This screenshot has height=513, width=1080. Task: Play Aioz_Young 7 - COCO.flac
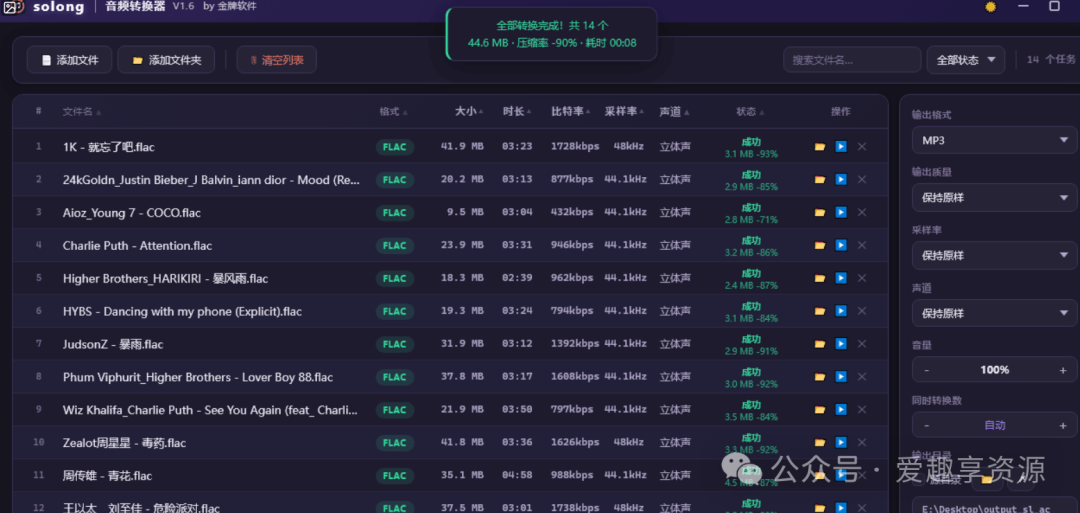pyautogui.click(x=840, y=212)
